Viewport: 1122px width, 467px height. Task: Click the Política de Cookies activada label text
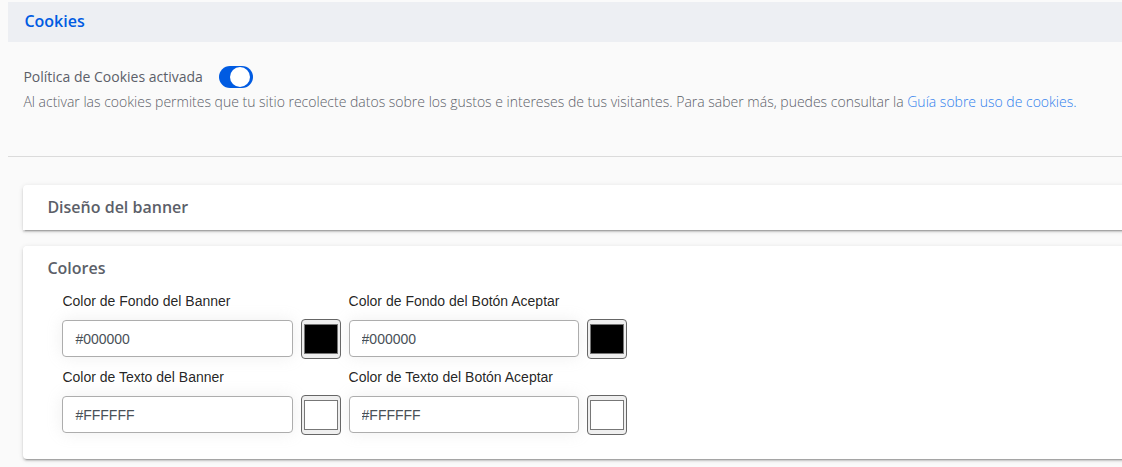point(113,77)
